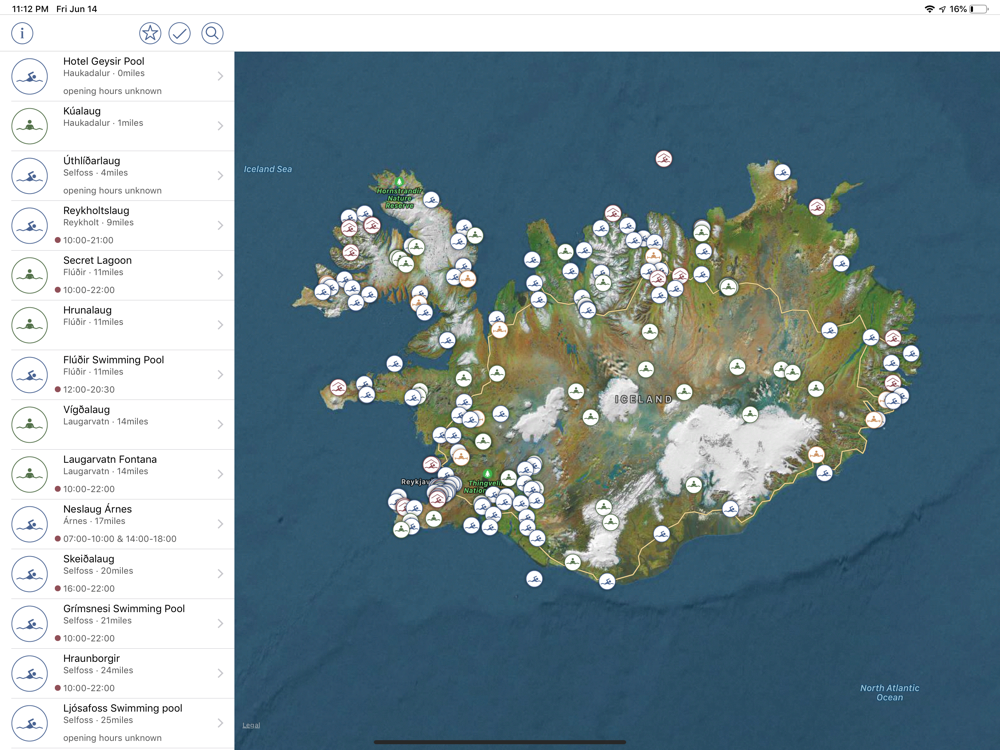Tap the Skeiðalaug swimmer icon
The width and height of the screenshot is (1000, 750).
[x=29, y=574]
